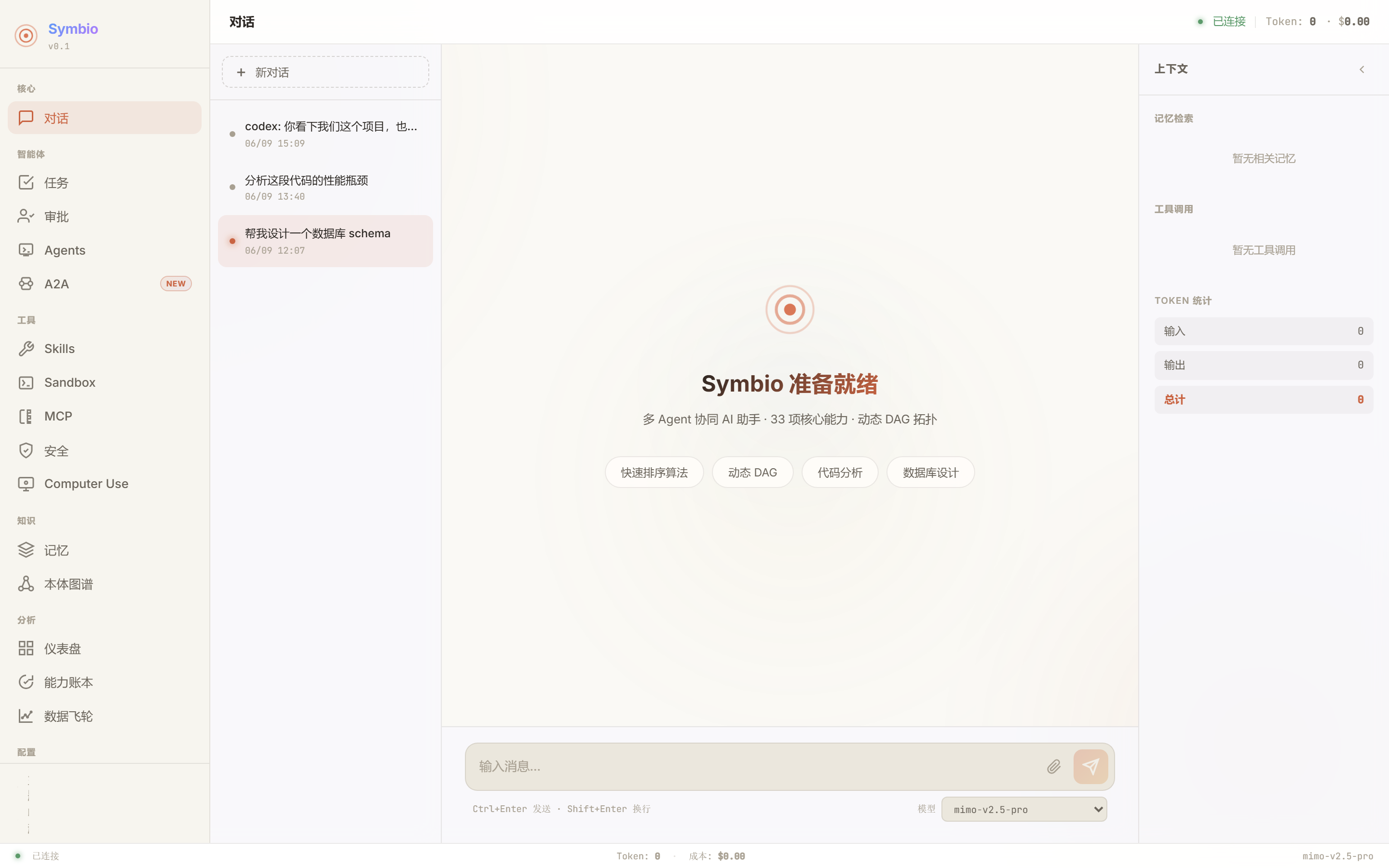
Task: Open 审批 approval user icon
Action: point(26,217)
